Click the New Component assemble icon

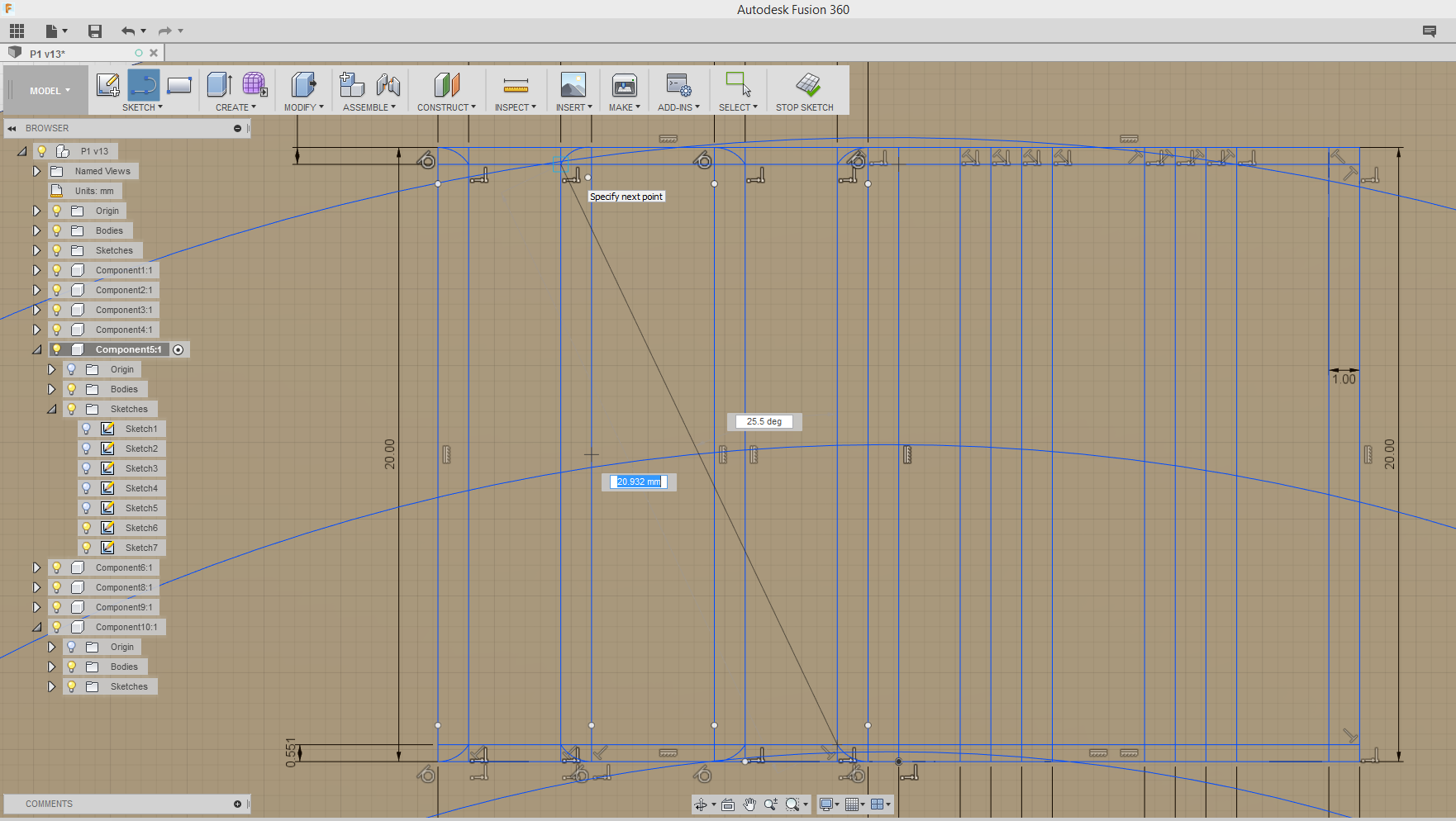coord(352,84)
